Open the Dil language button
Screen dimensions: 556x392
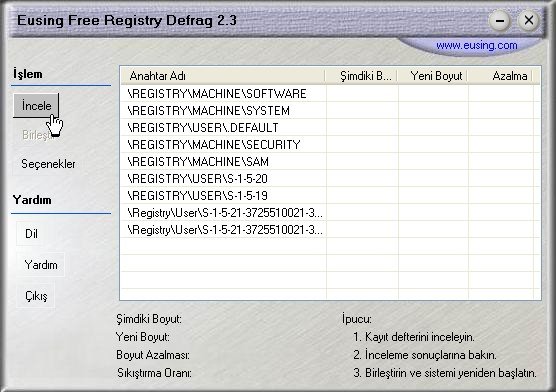tap(31, 234)
